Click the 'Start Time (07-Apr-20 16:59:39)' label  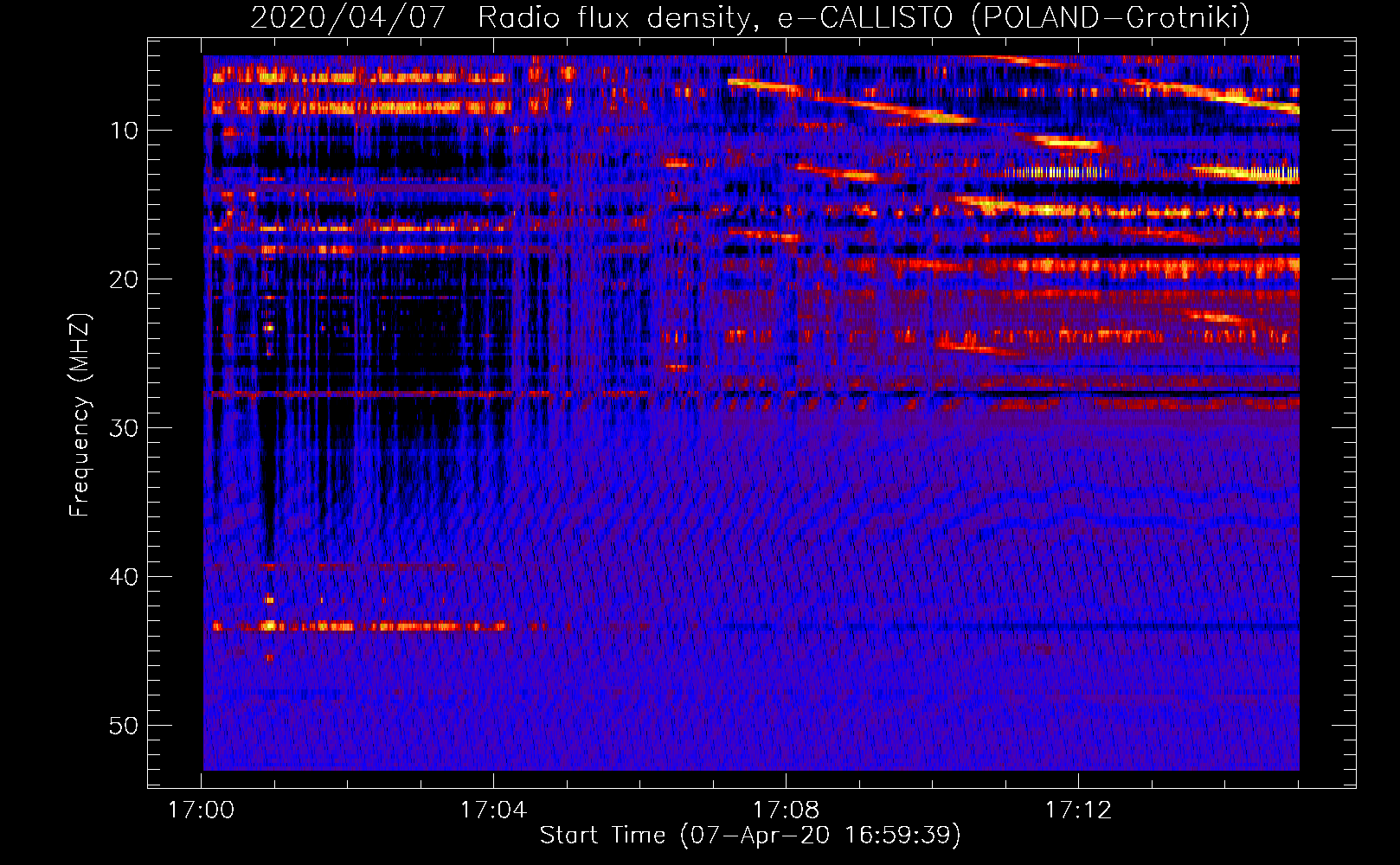pyautogui.click(x=750, y=836)
